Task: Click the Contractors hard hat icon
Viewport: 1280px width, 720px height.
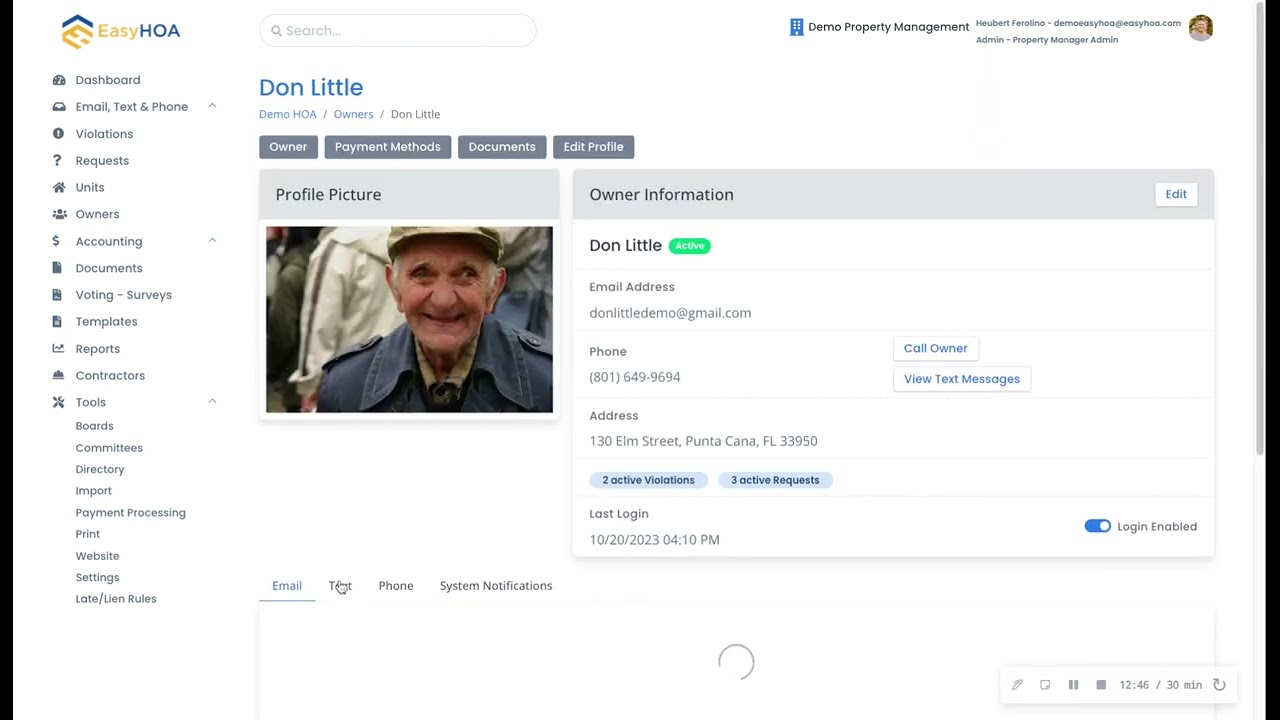Action: pos(59,376)
